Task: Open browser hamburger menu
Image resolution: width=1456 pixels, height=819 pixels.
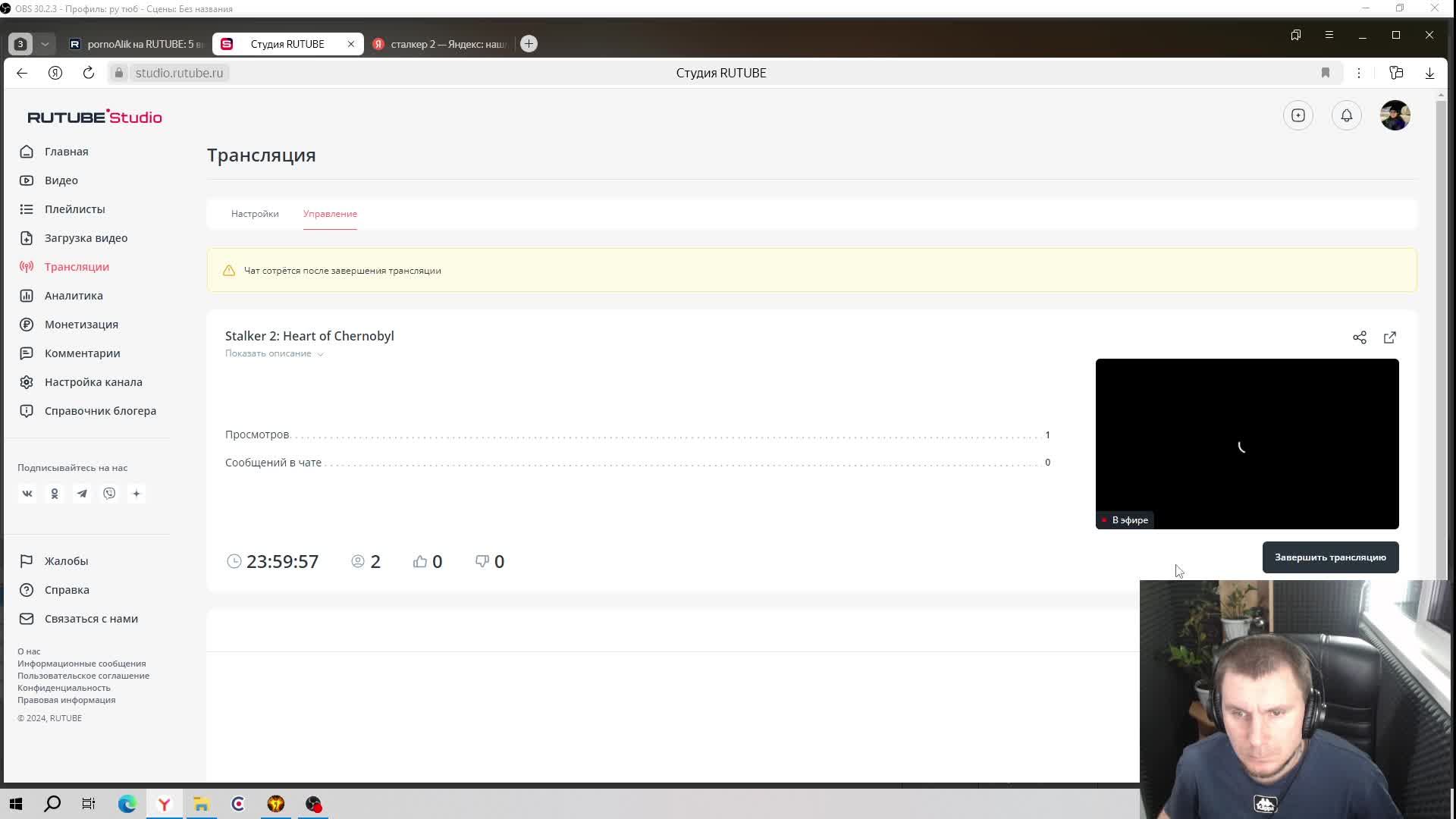Action: (1329, 35)
